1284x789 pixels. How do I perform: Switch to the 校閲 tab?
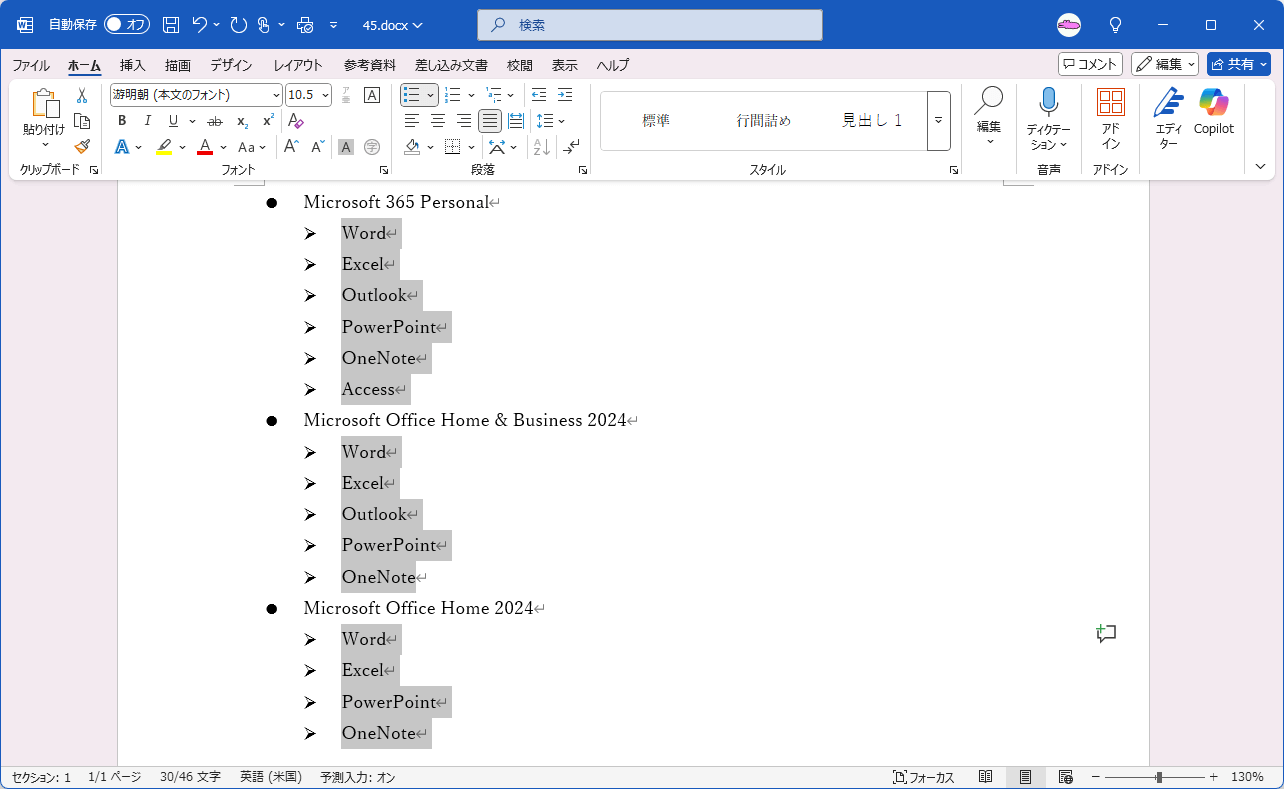pyautogui.click(x=520, y=65)
